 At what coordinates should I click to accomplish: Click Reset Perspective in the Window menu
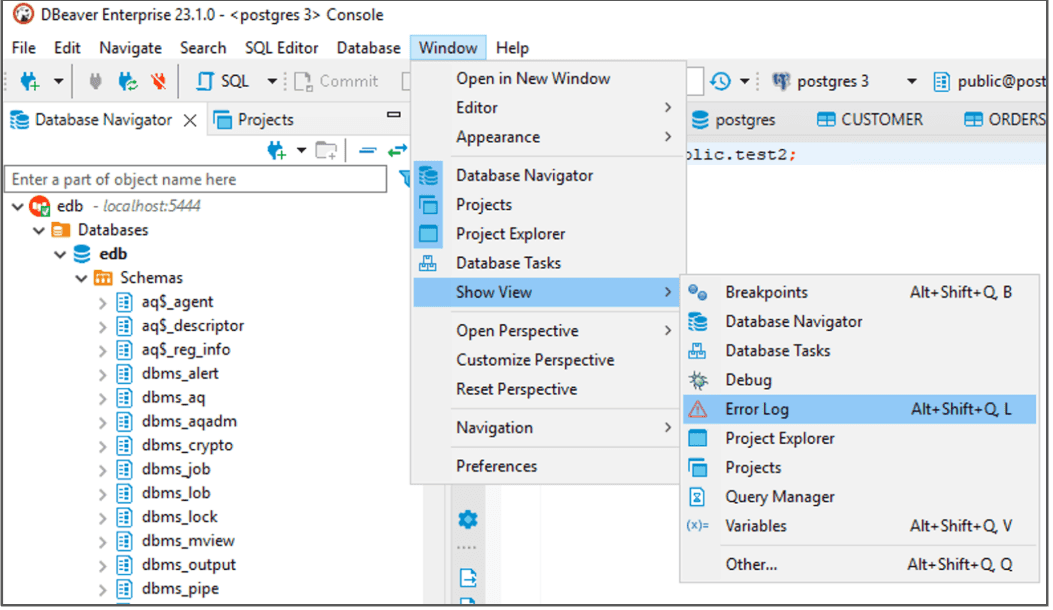(x=514, y=389)
